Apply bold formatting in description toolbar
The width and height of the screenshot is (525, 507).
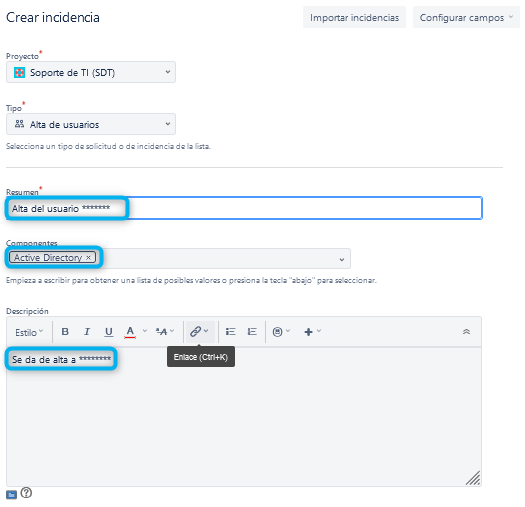pos(65,332)
